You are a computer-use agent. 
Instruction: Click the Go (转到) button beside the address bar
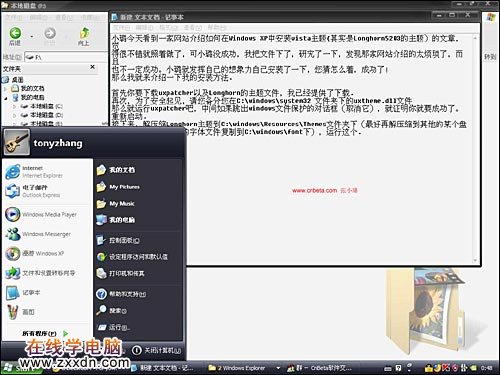tap(490, 57)
